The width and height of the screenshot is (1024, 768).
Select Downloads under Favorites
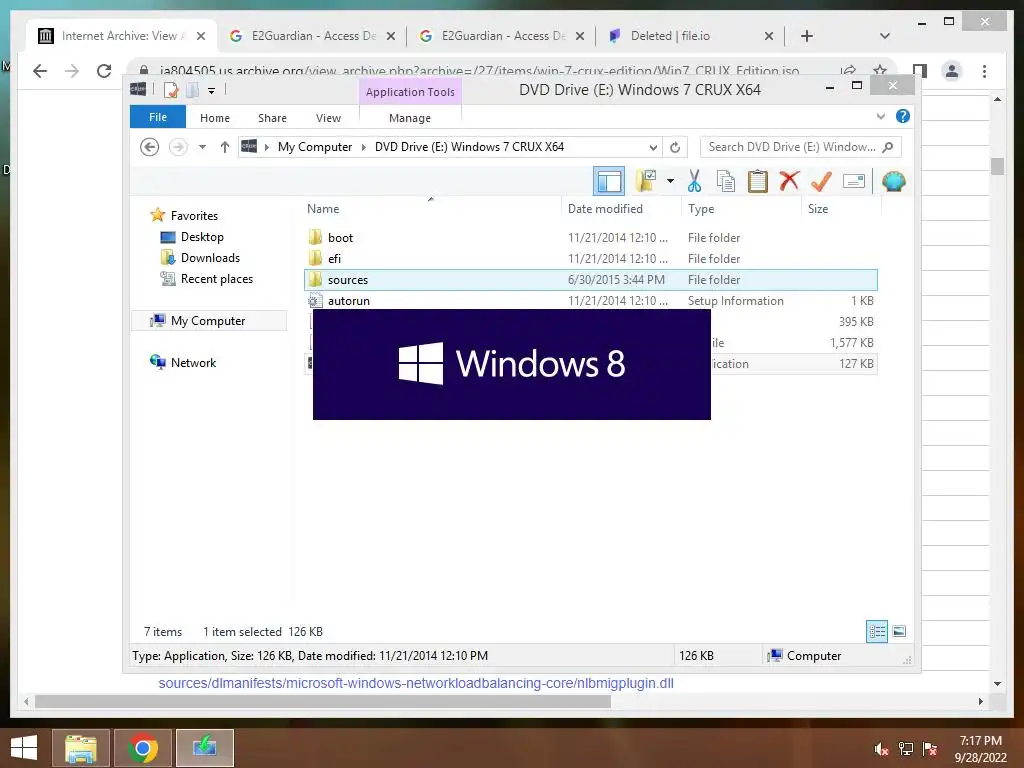coord(210,257)
